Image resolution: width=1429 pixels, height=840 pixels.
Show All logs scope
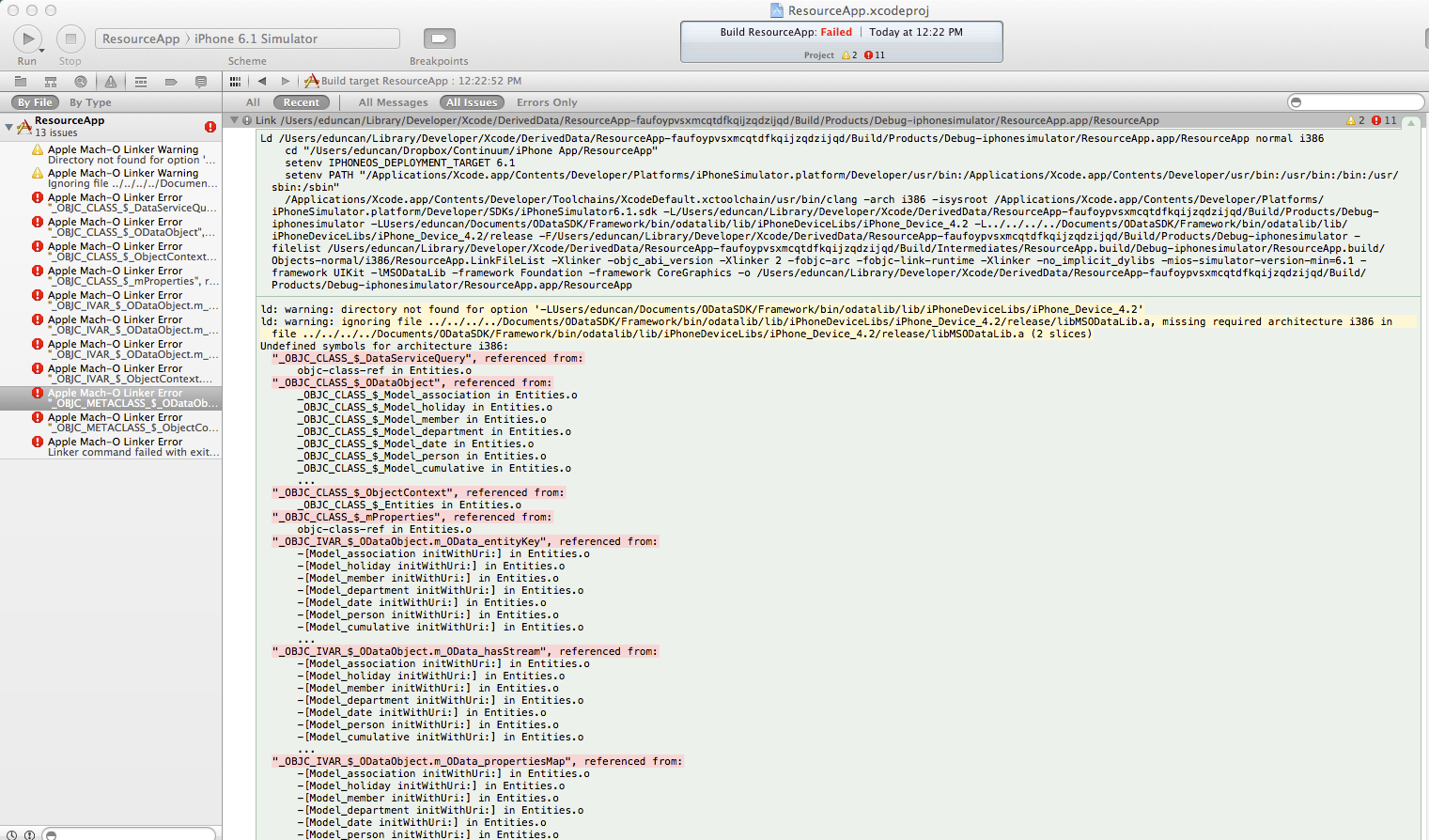[x=253, y=102]
